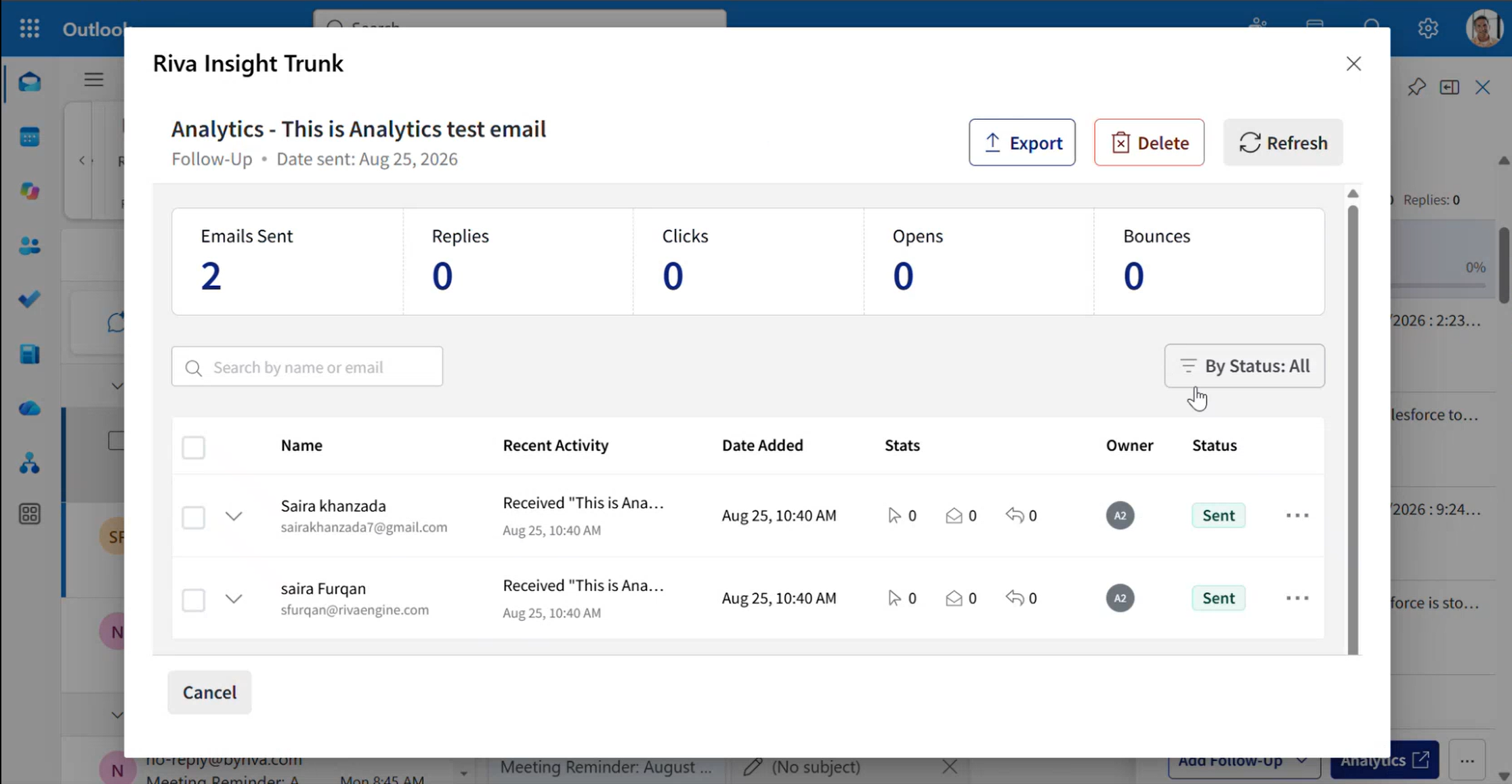This screenshot has width=1512, height=784.
Task: Open more options for saira Furqan
Action: [1297, 598]
